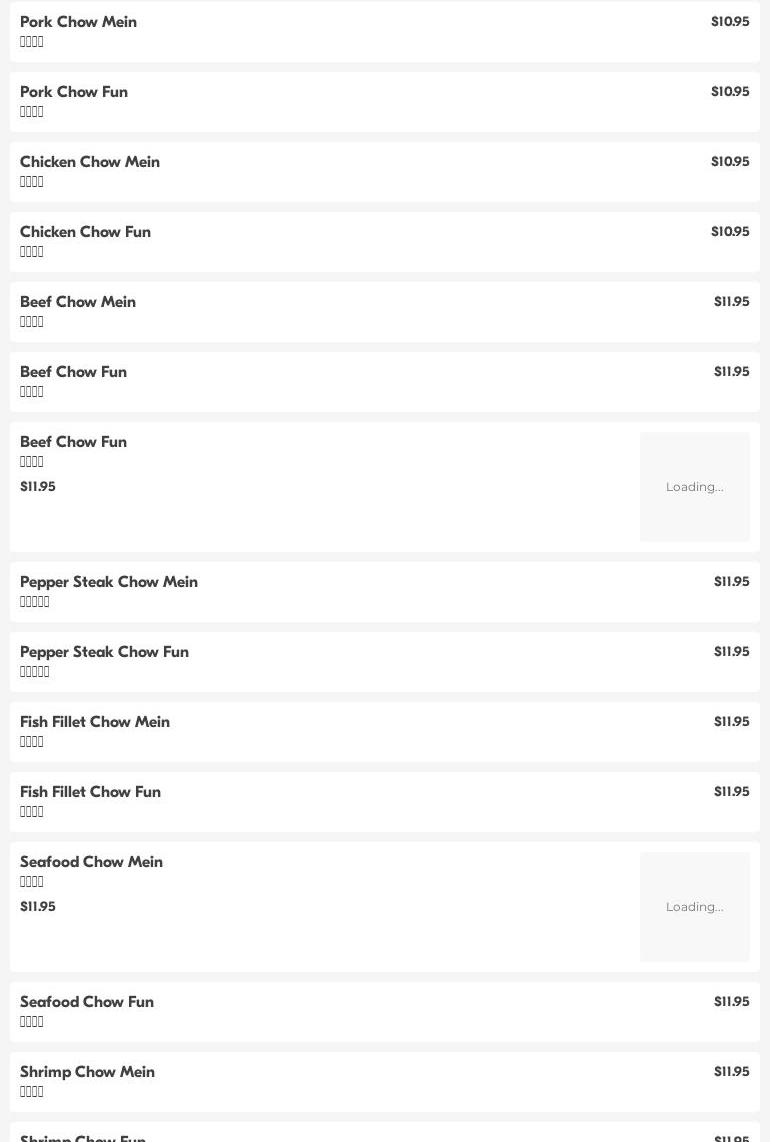
Task: Click the Beef Chow Fun loading image thumbnail
Action: pyautogui.click(x=694, y=487)
